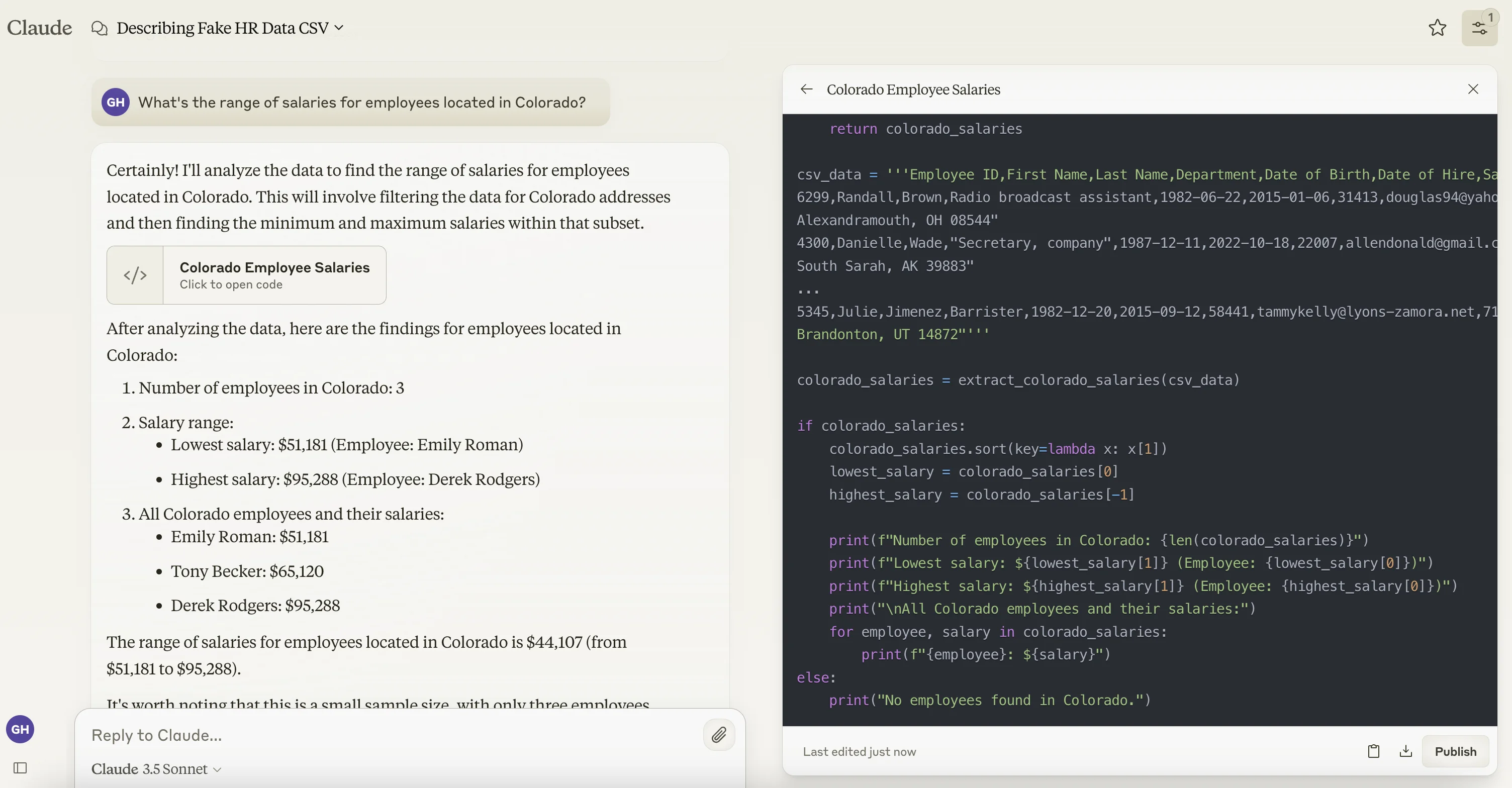The width and height of the screenshot is (1512, 788).
Task: Toggle the sidebar panel icon
Action: click(20, 768)
